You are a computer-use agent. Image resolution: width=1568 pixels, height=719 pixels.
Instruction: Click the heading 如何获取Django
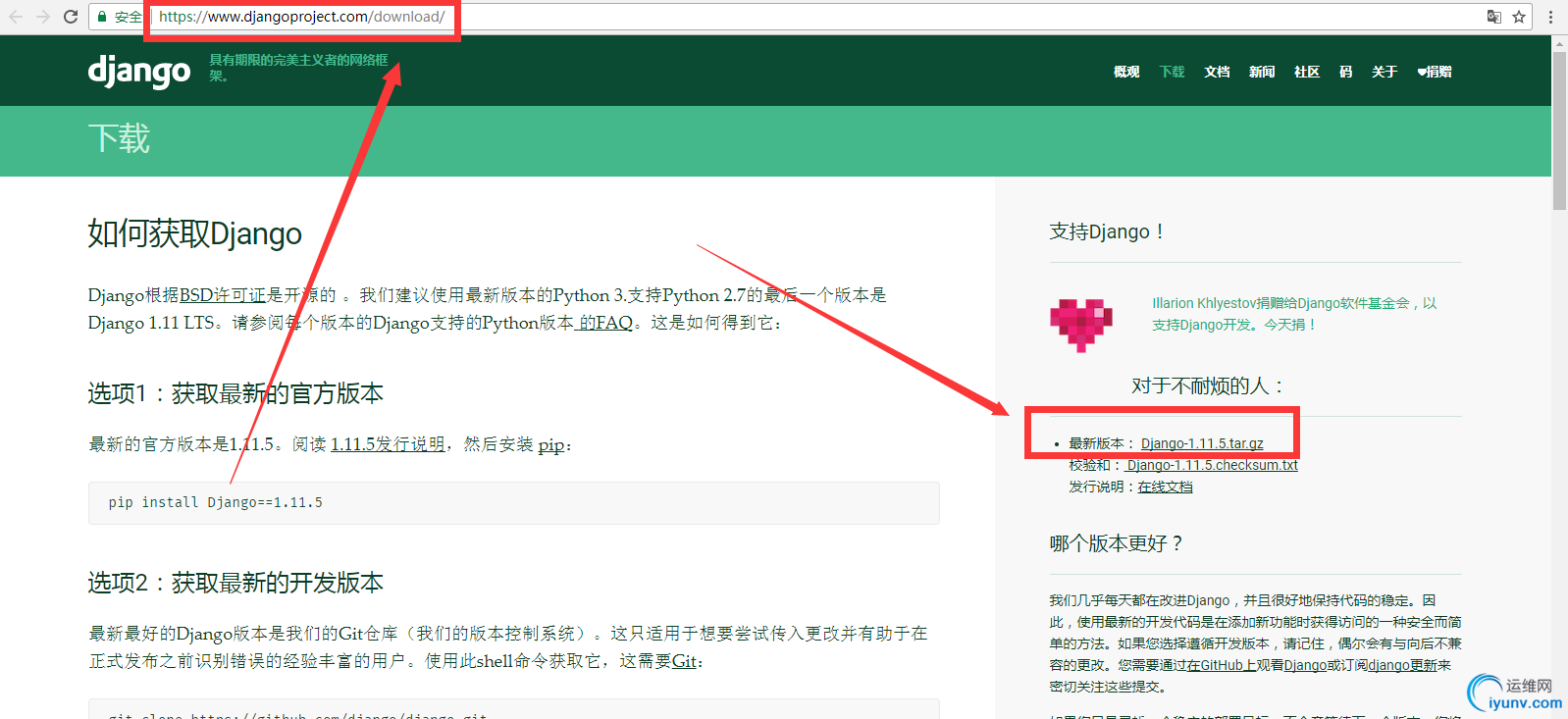[x=195, y=233]
